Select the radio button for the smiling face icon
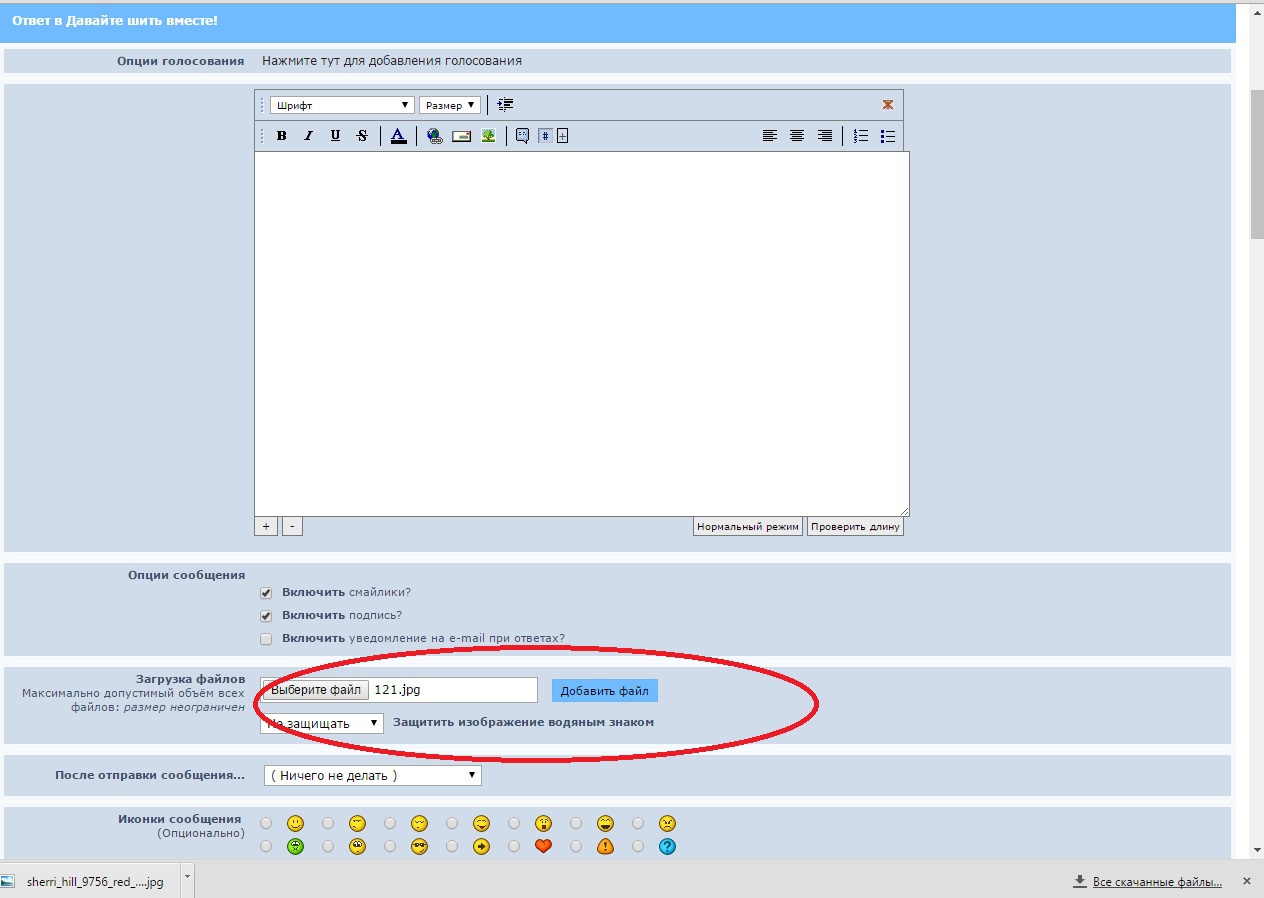The height and width of the screenshot is (898, 1264). pos(266,824)
